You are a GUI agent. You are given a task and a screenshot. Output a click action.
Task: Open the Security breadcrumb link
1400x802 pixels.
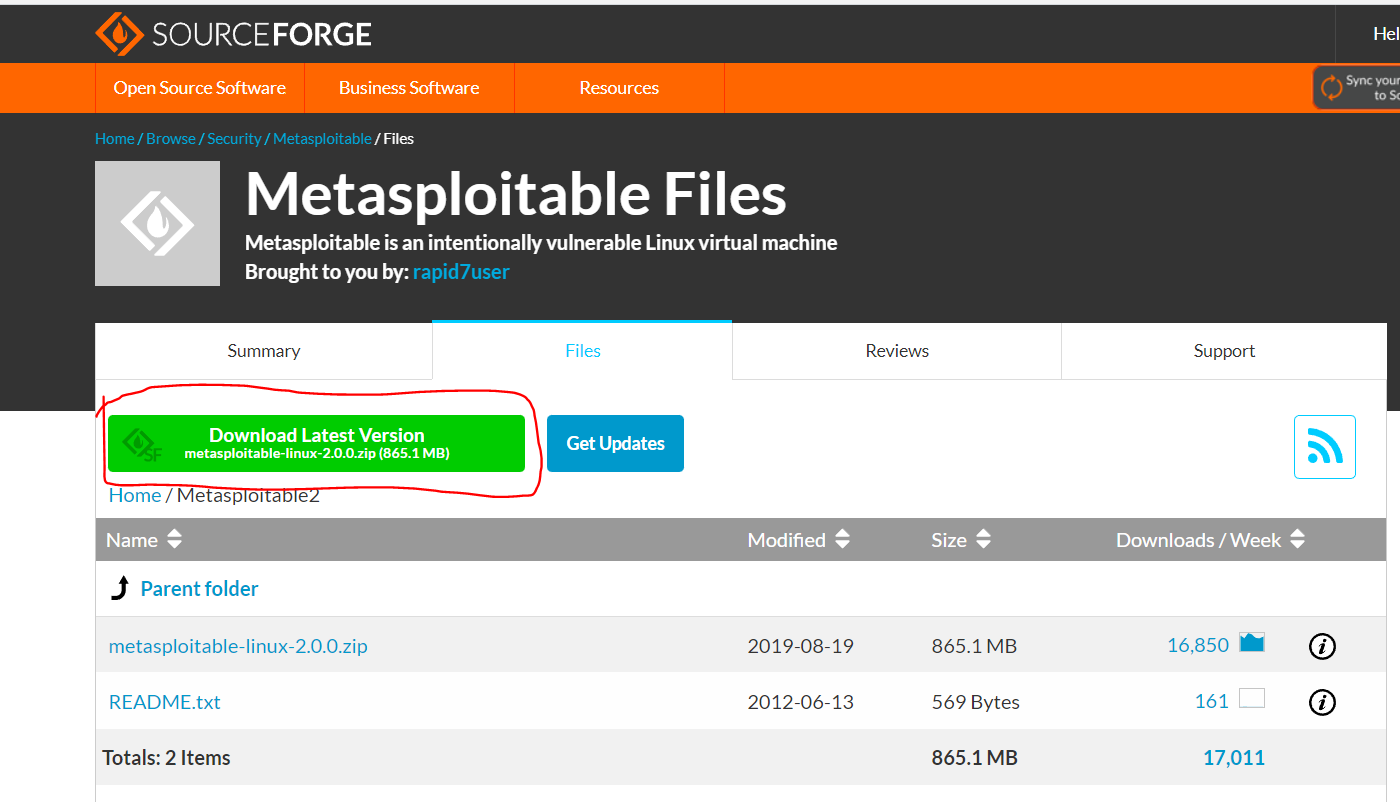click(234, 139)
